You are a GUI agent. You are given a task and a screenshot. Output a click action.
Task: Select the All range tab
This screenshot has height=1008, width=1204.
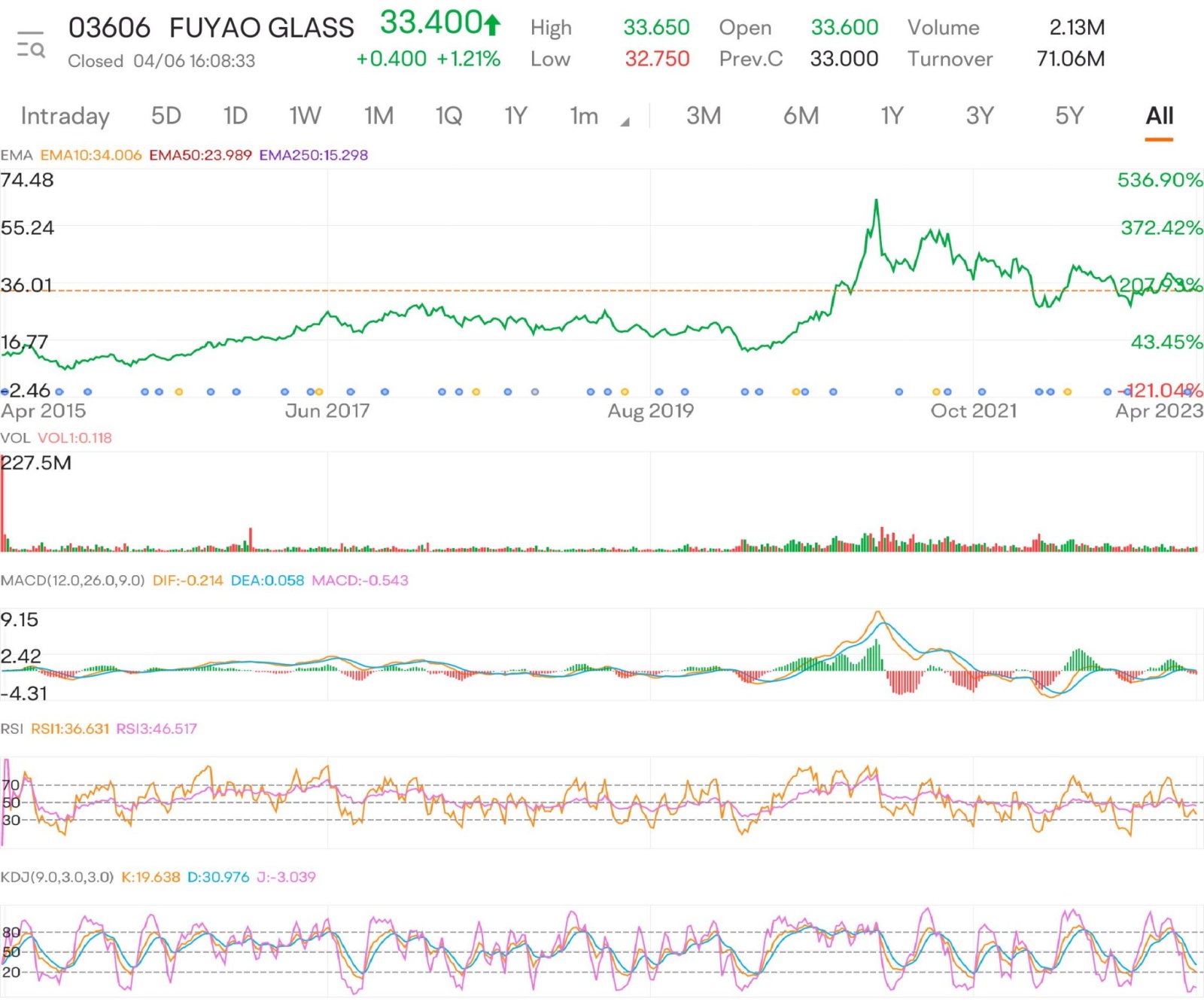pyautogui.click(x=1160, y=116)
